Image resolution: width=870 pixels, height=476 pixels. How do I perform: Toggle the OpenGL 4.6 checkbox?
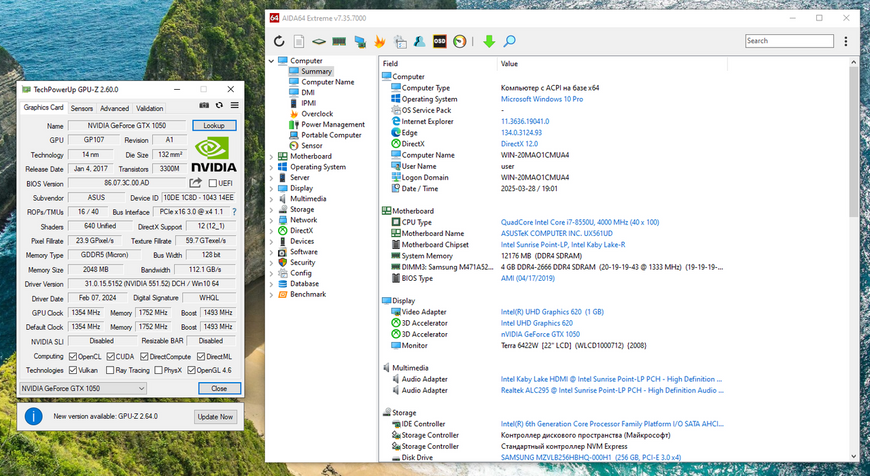(x=191, y=370)
